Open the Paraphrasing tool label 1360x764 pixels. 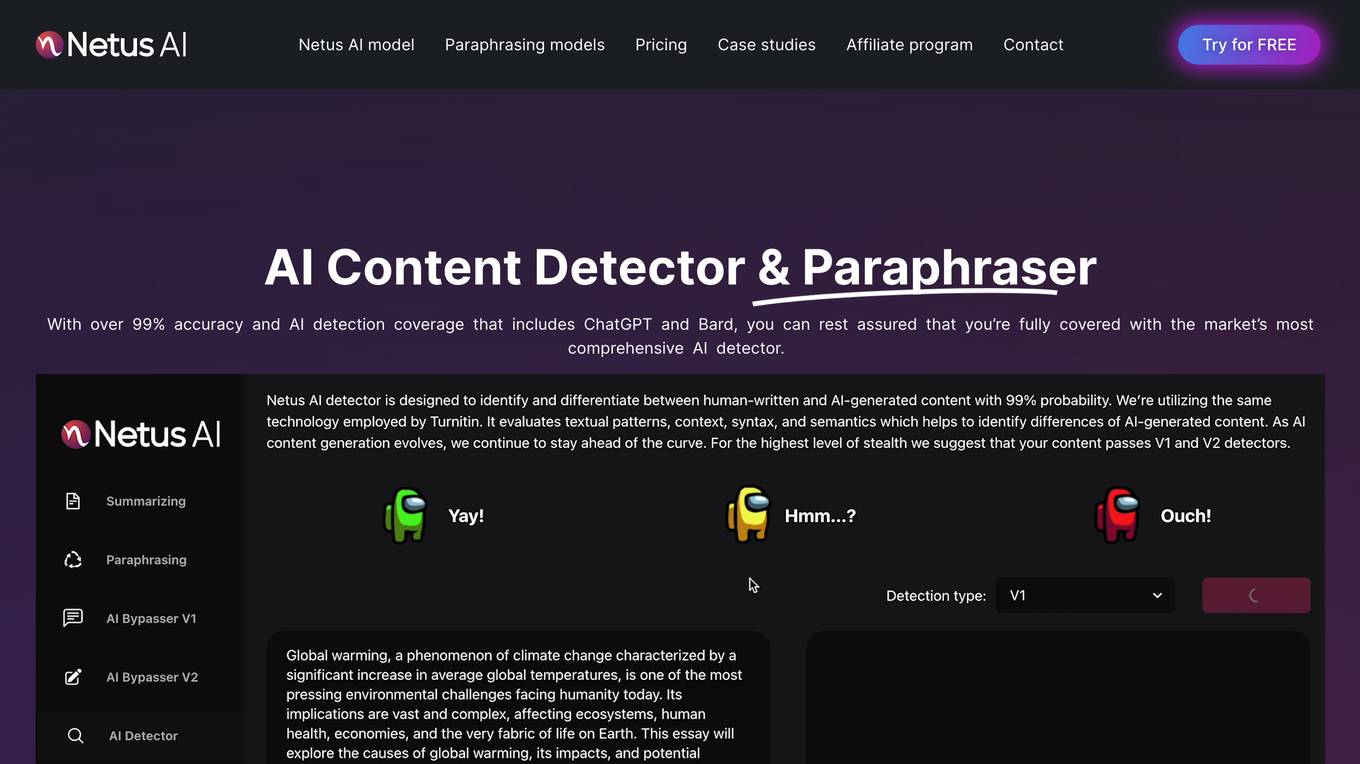[146, 560]
